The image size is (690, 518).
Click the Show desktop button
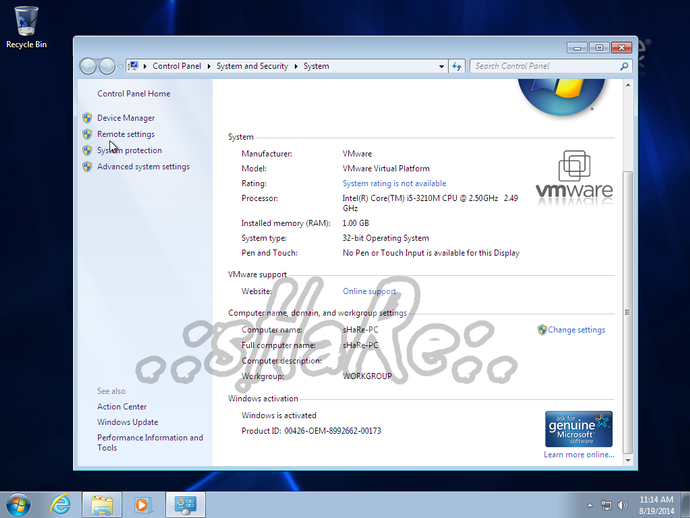[x=685, y=504]
